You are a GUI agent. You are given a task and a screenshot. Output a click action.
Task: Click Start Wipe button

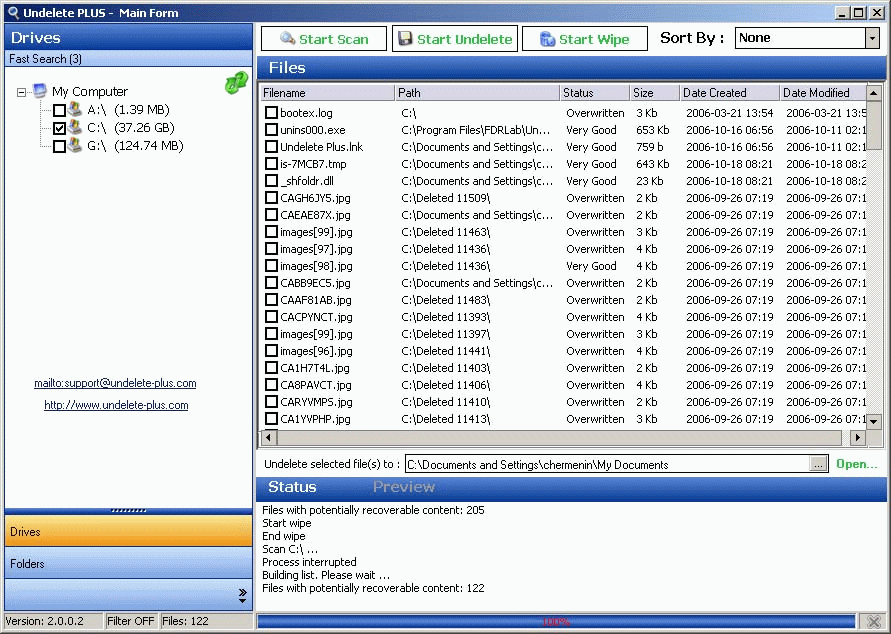click(x=585, y=39)
